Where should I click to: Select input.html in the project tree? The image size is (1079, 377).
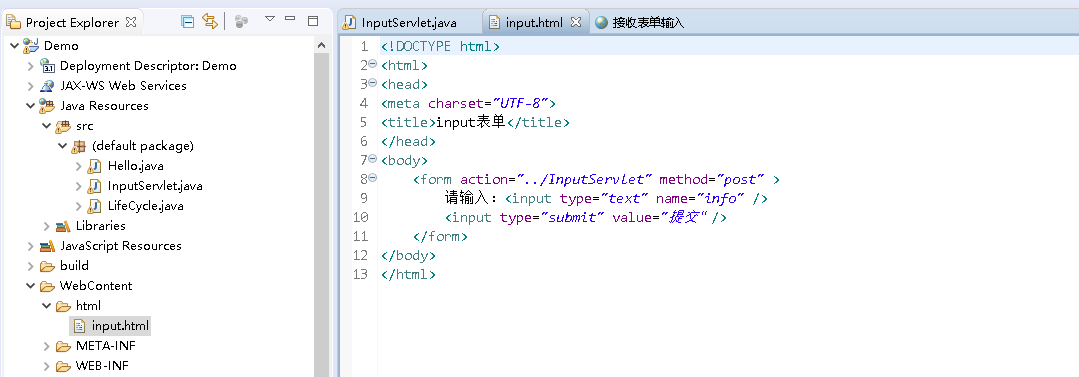click(120, 325)
